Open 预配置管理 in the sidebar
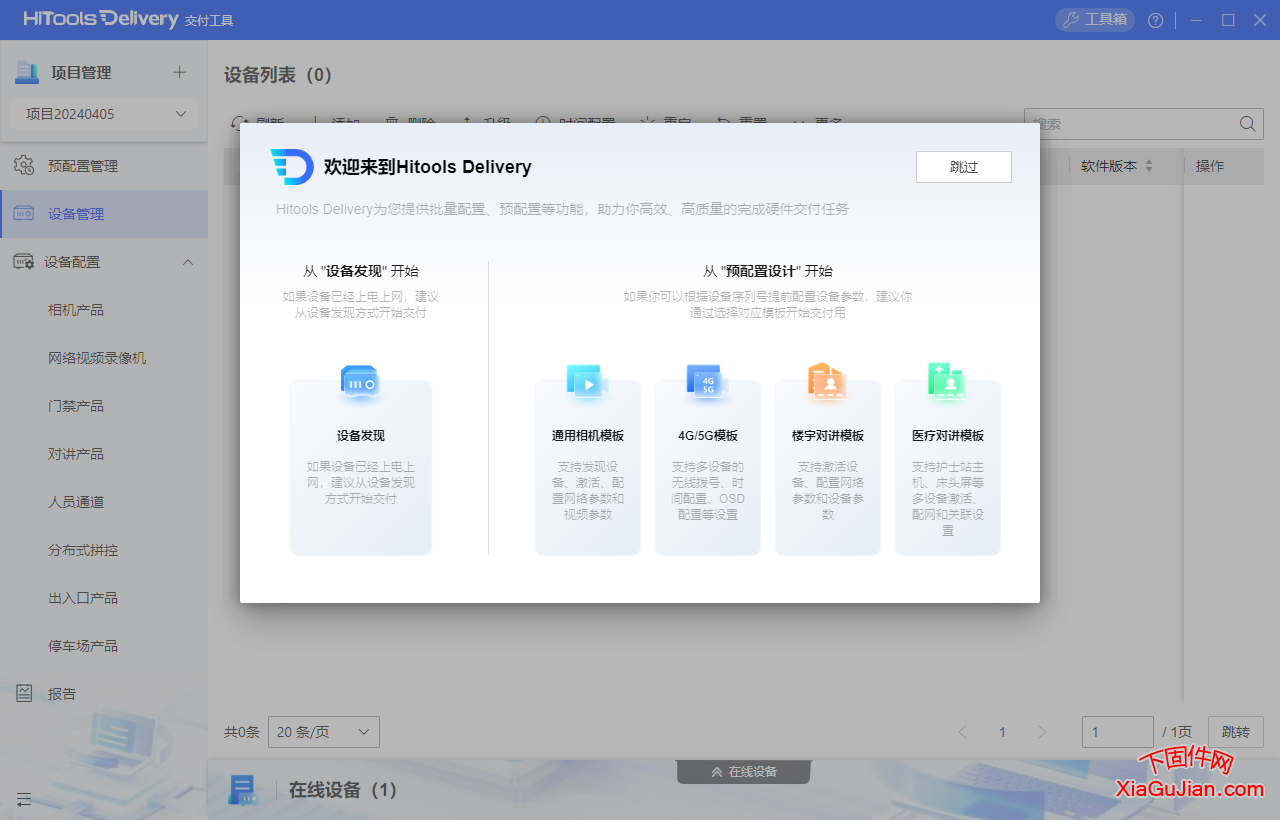 pos(104,166)
